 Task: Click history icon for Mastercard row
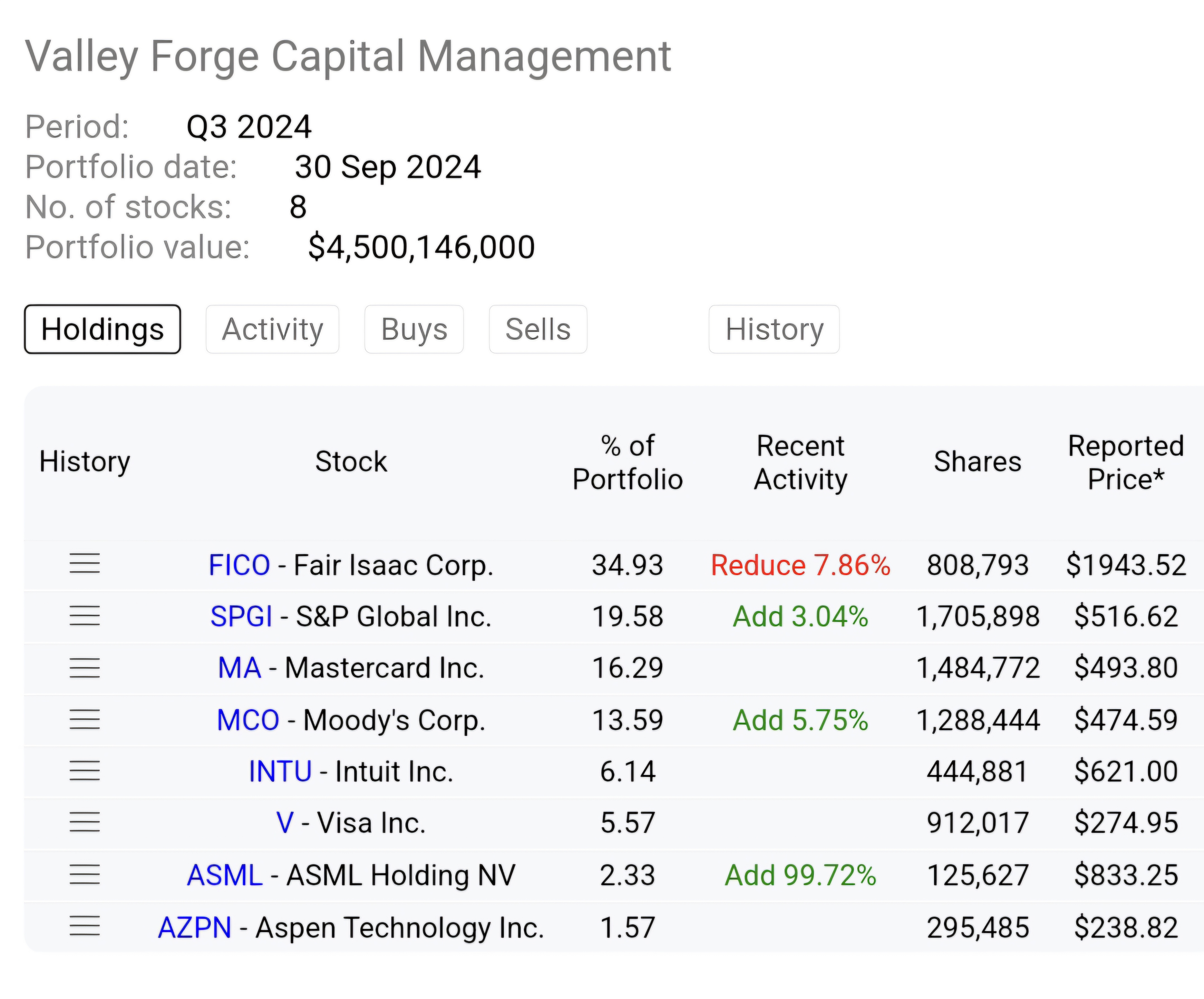pos(84,668)
